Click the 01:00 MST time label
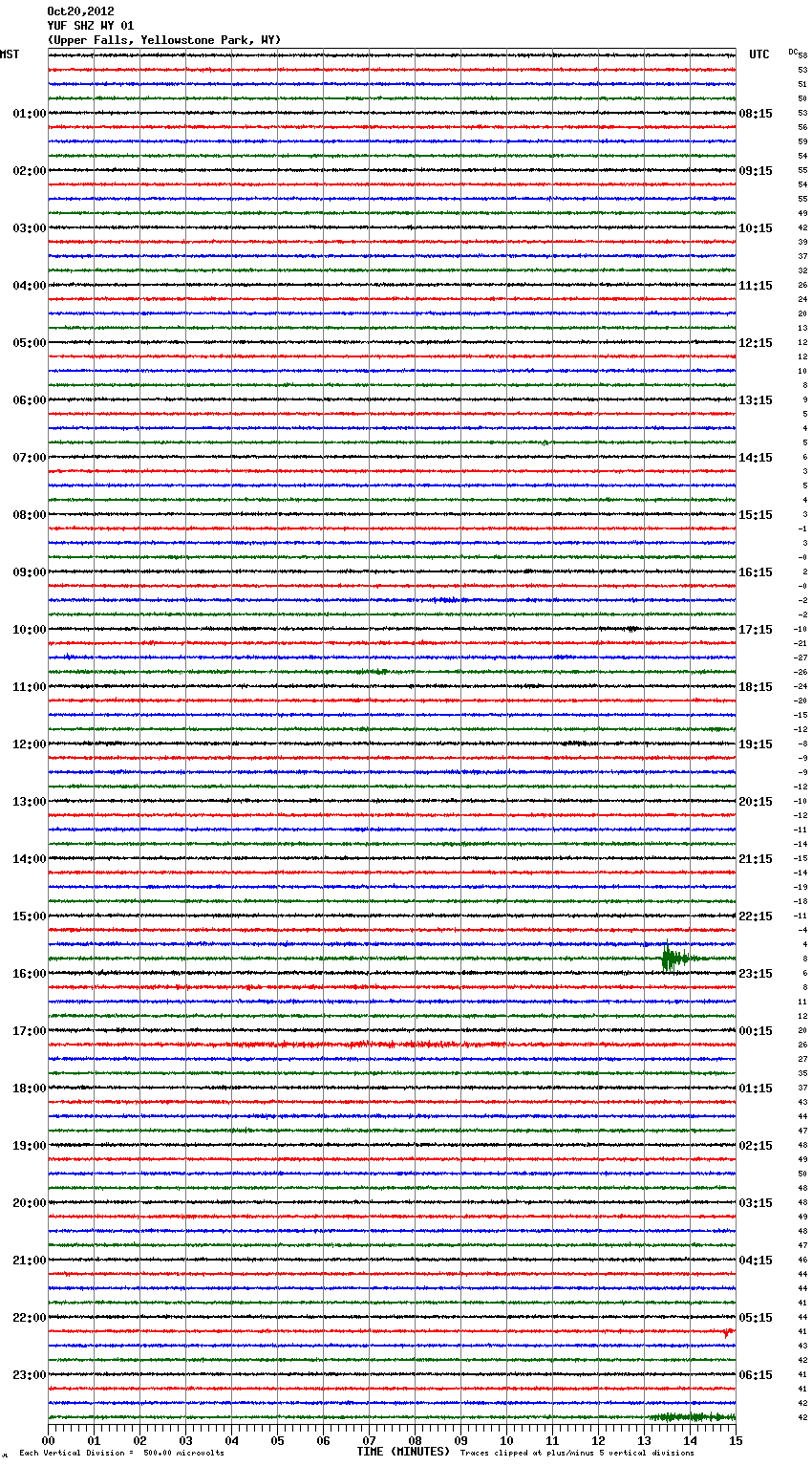Screen dimensions: 812x1466 [x=29, y=114]
